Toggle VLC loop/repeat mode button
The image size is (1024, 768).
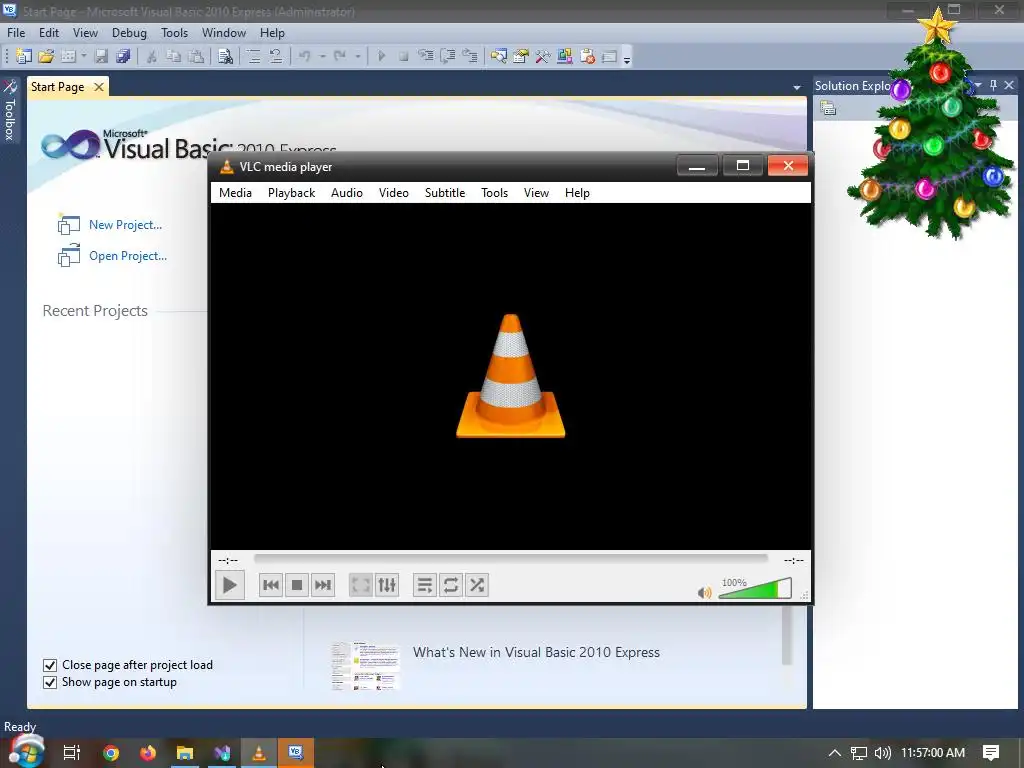click(x=451, y=584)
